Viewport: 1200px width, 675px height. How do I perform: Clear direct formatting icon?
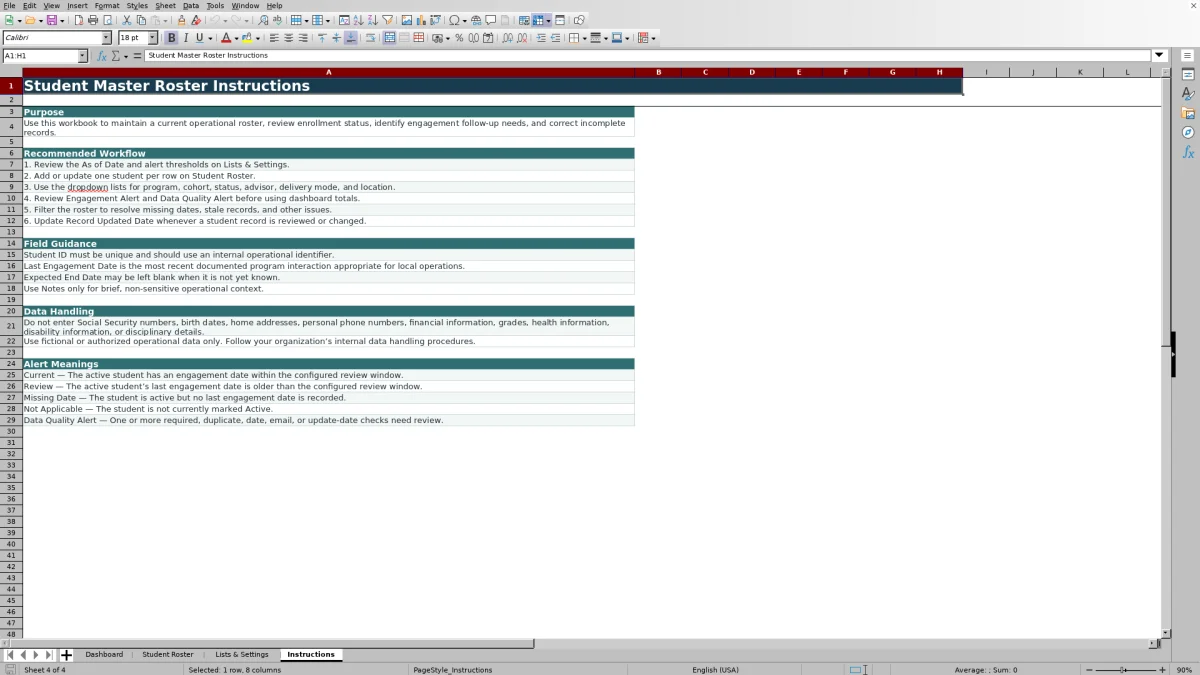(x=196, y=20)
